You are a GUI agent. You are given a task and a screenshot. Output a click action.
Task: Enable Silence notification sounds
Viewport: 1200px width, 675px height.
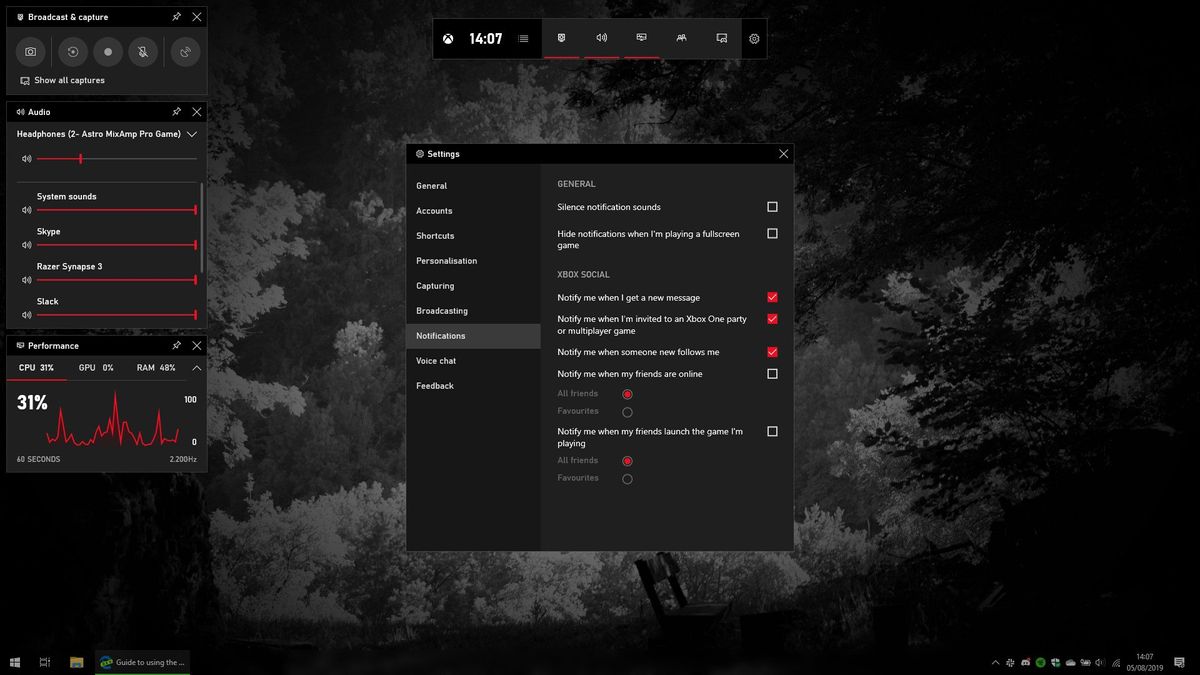coord(771,206)
